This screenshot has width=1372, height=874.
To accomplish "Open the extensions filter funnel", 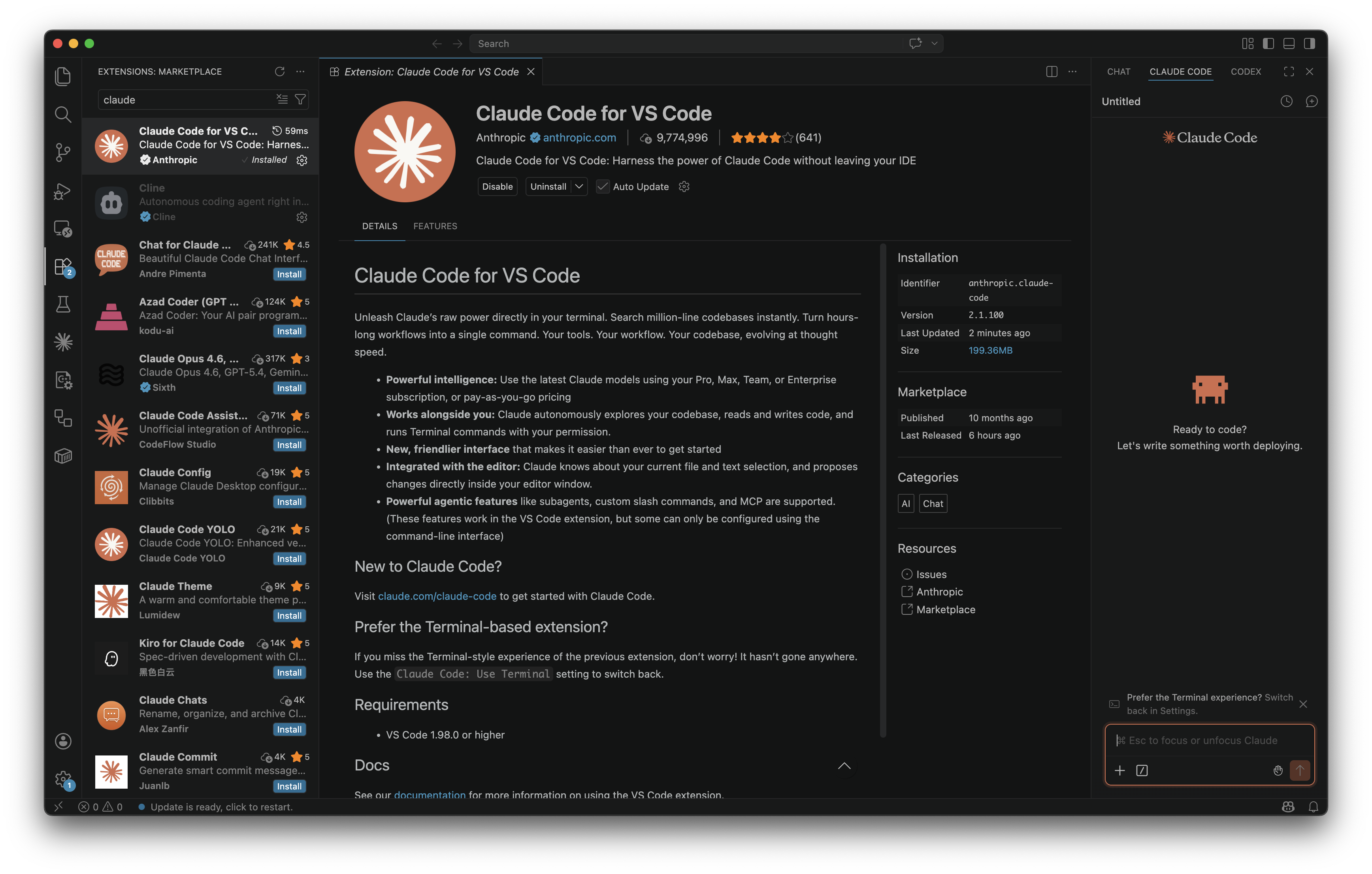I will pyautogui.click(x=300, y=100).
